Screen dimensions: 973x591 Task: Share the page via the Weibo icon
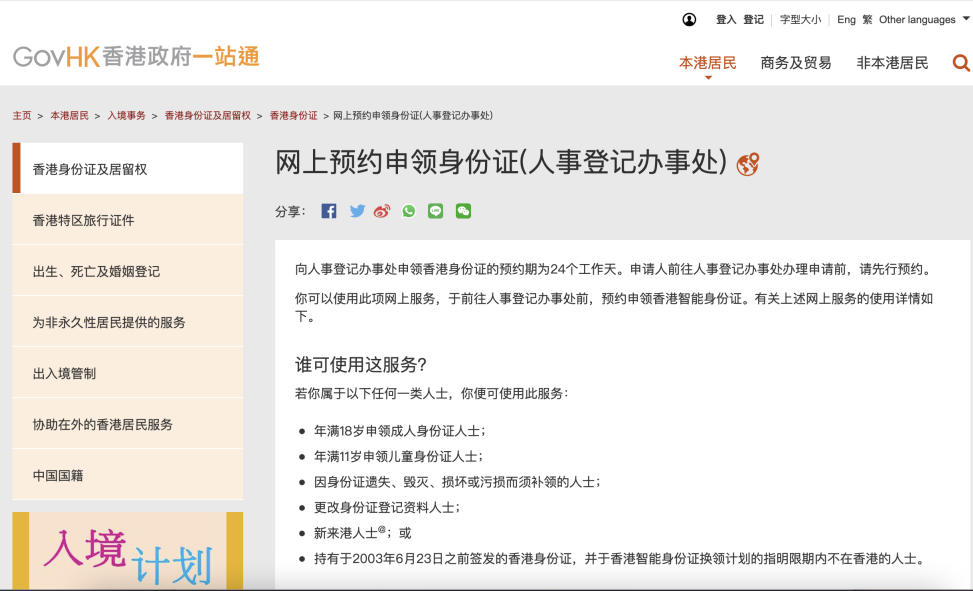point(381,211)
